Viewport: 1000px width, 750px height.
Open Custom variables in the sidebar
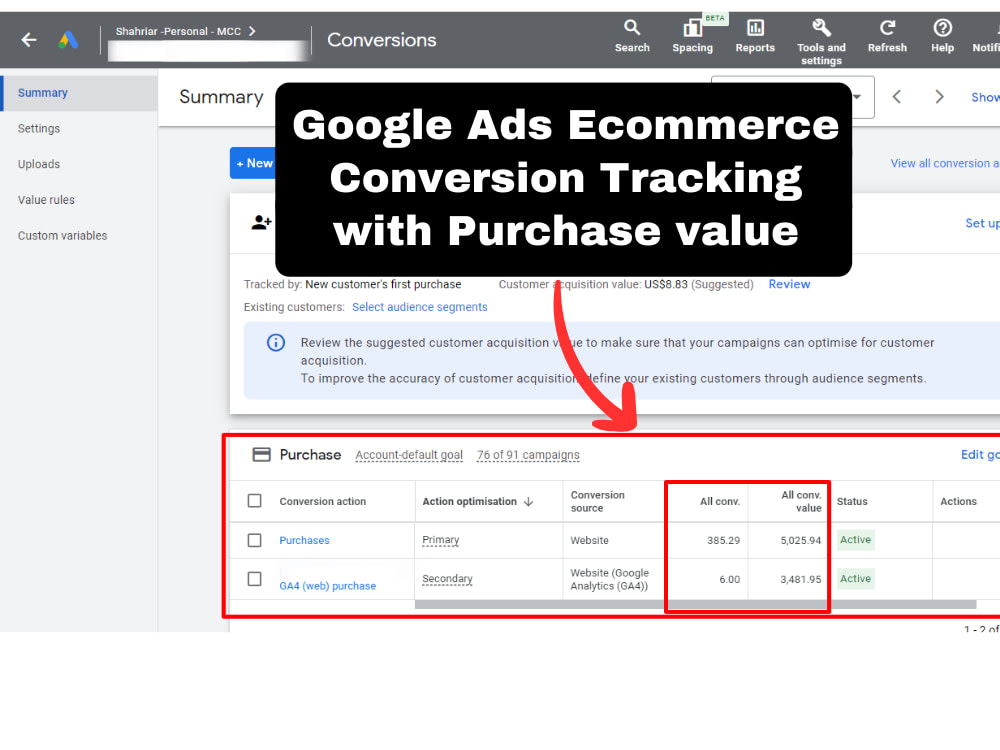(x=62, y=236)
